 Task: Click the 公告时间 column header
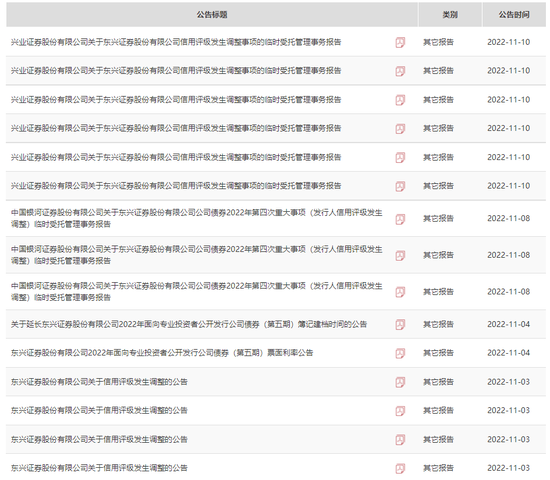click(x=514, y=15)
